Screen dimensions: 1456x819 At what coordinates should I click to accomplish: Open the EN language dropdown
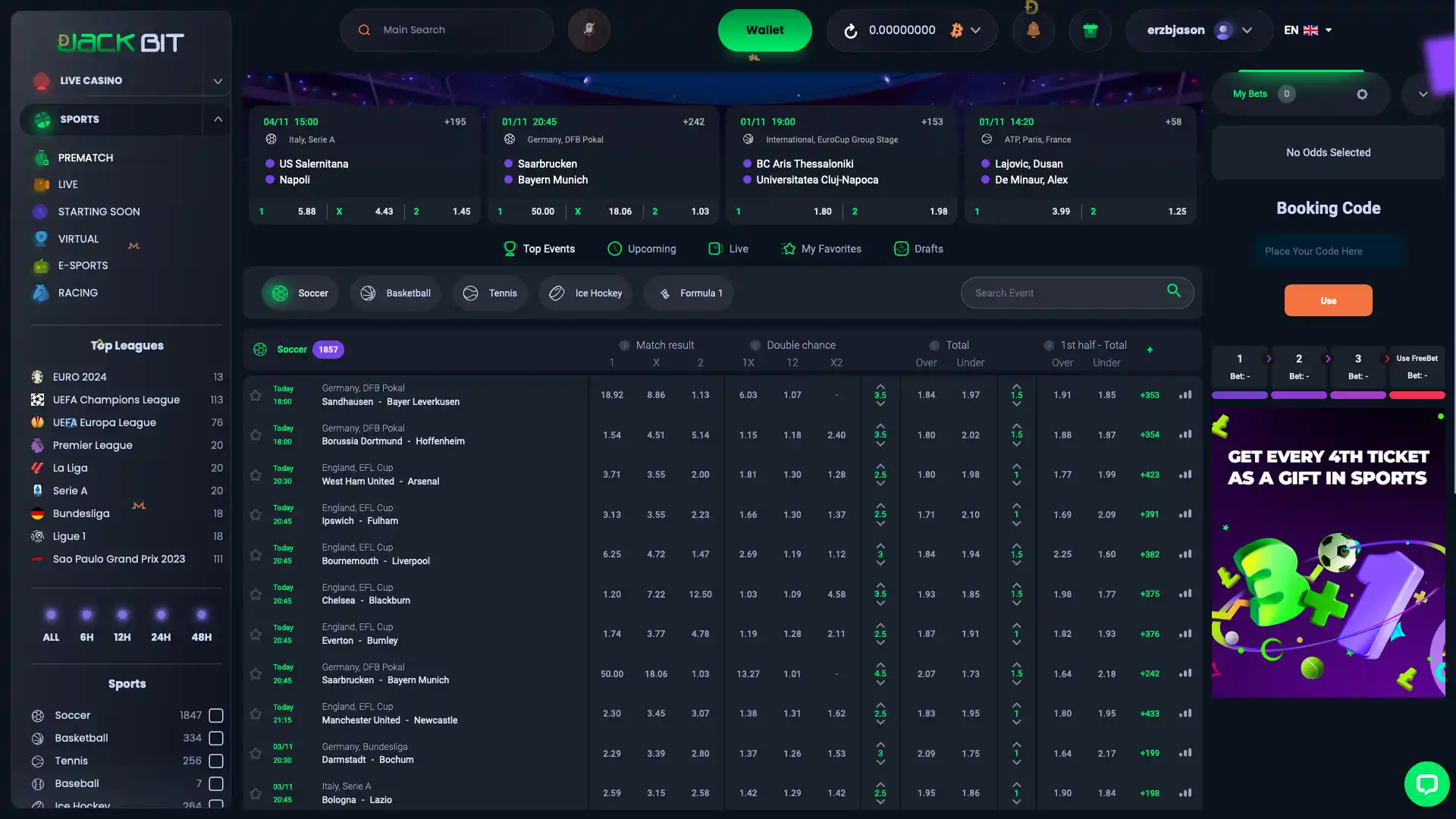click(x=1308, y=30)
